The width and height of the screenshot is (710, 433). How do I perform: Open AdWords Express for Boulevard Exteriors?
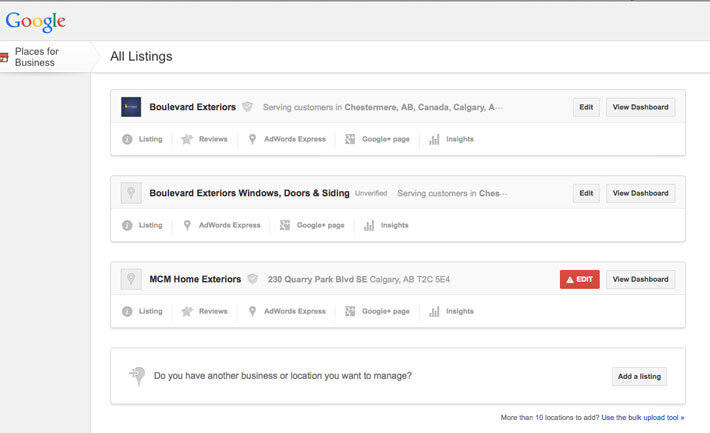[x=295, y=139]
